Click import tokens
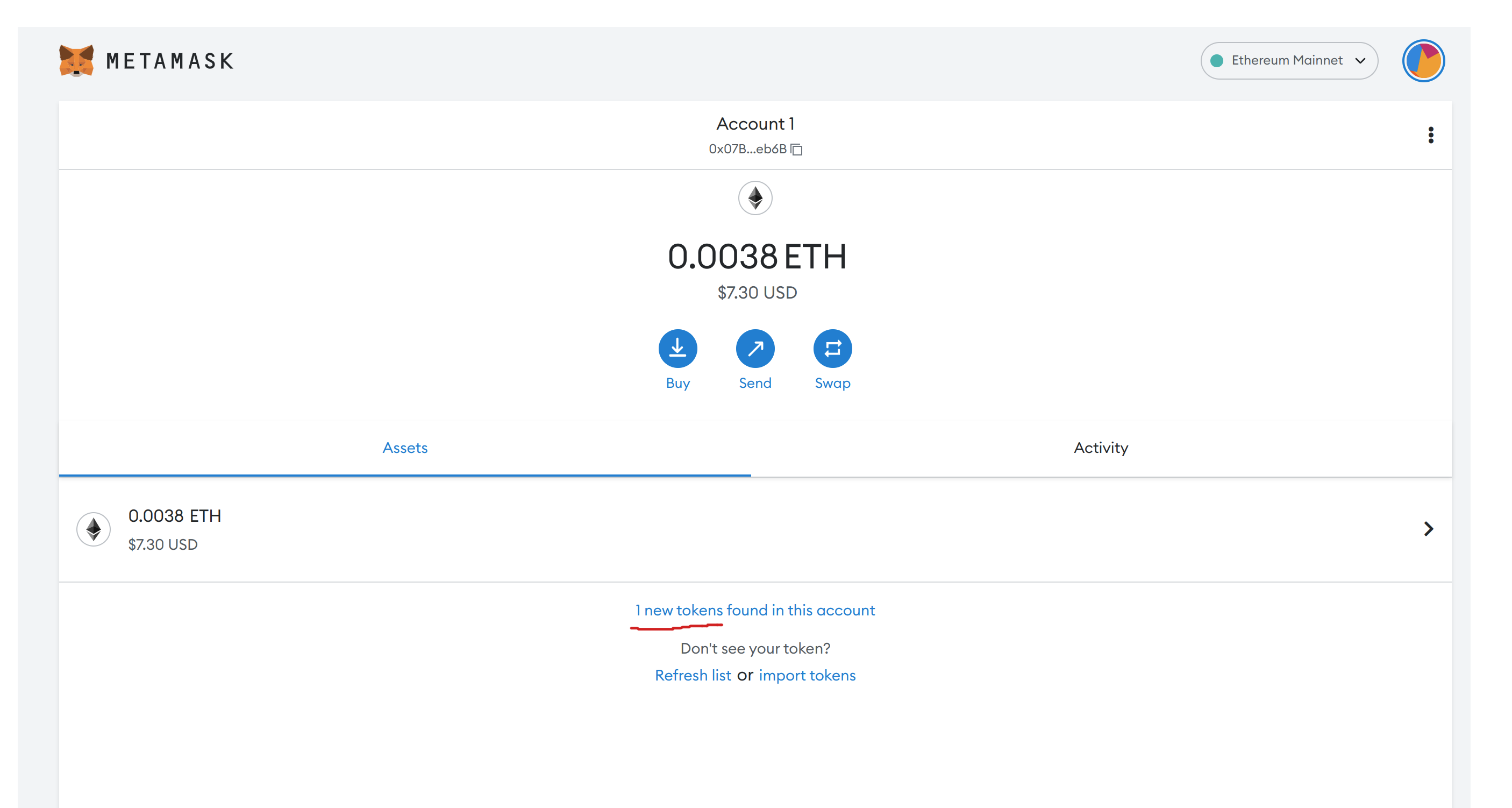Screen dimensions: 1512x808 pyautogui.click(x=808, y=675)
